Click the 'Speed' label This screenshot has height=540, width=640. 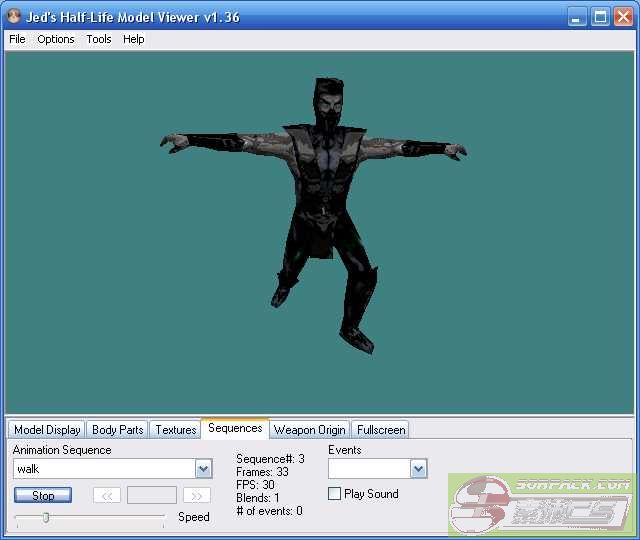(194, 517)
